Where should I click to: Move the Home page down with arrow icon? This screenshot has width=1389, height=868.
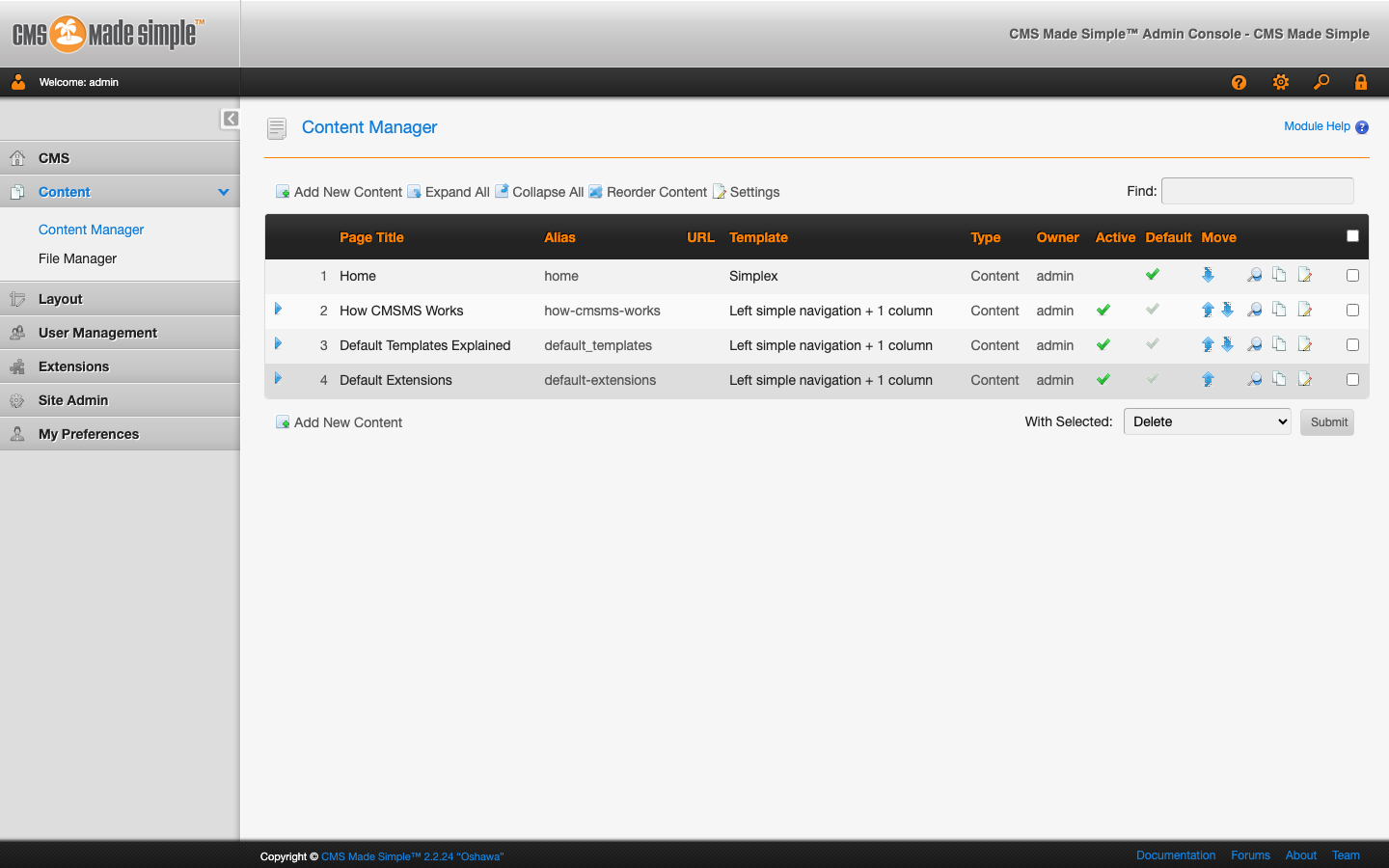click(1208, 276)
